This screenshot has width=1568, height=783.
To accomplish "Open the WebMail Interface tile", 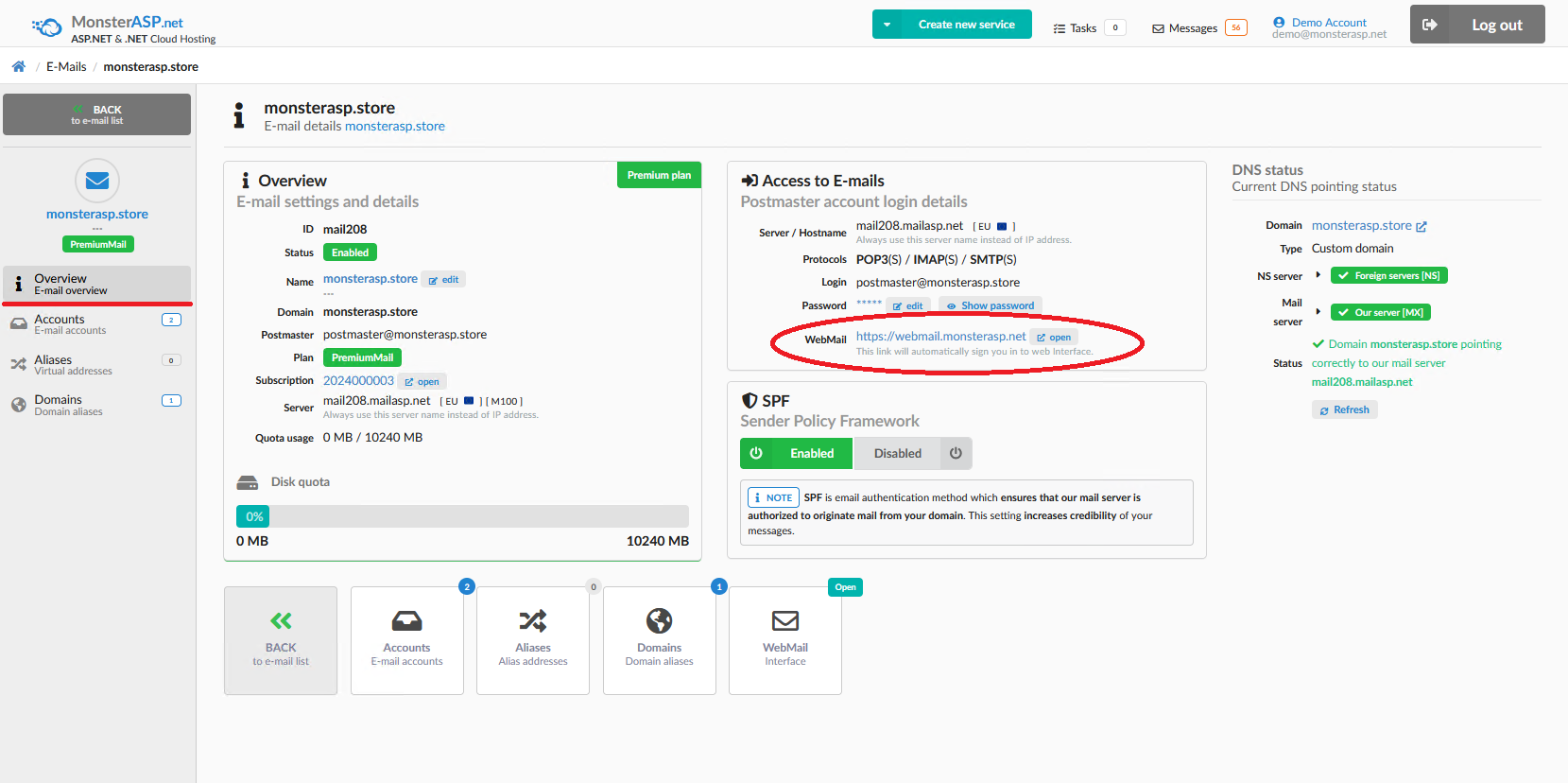I will coord(785,640).
